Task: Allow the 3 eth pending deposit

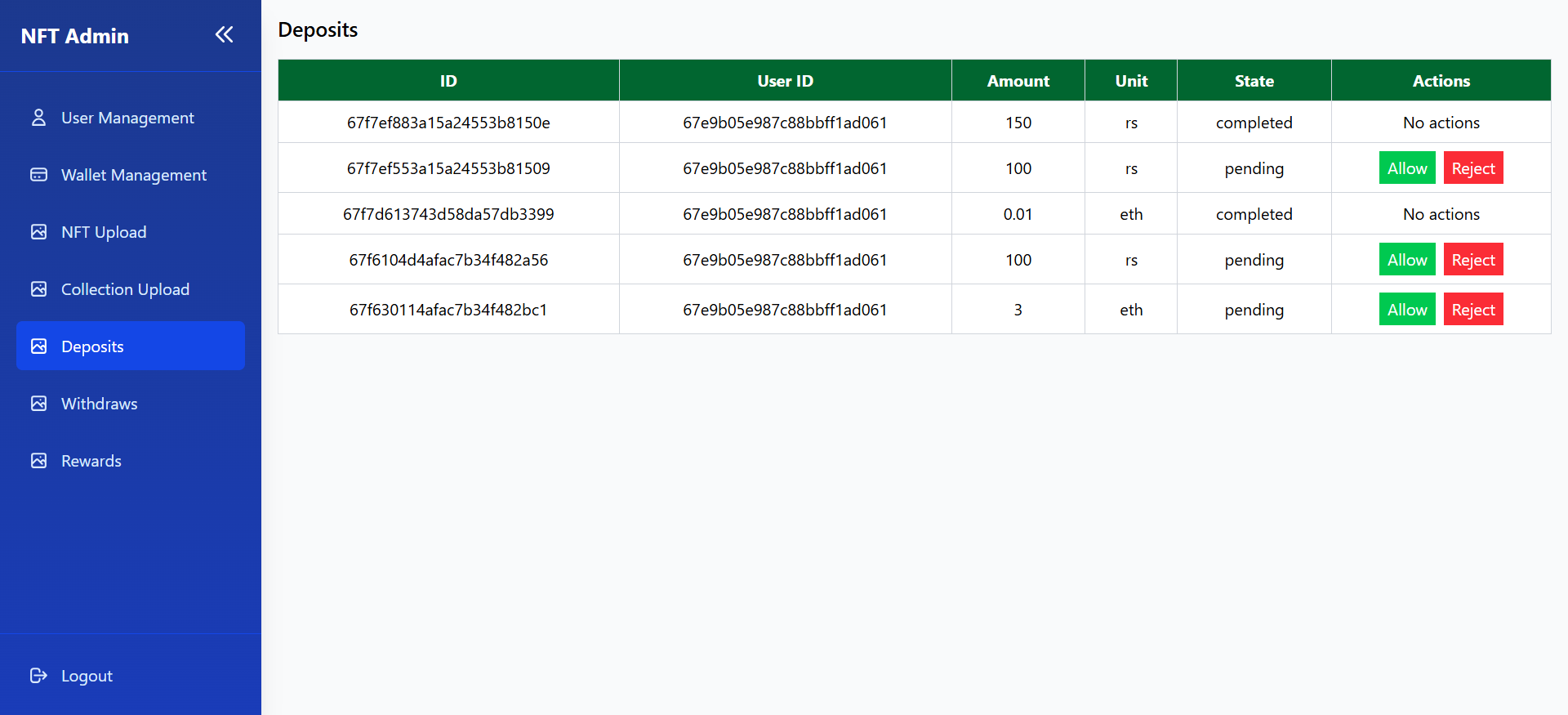Action: tap(1406, 310)
